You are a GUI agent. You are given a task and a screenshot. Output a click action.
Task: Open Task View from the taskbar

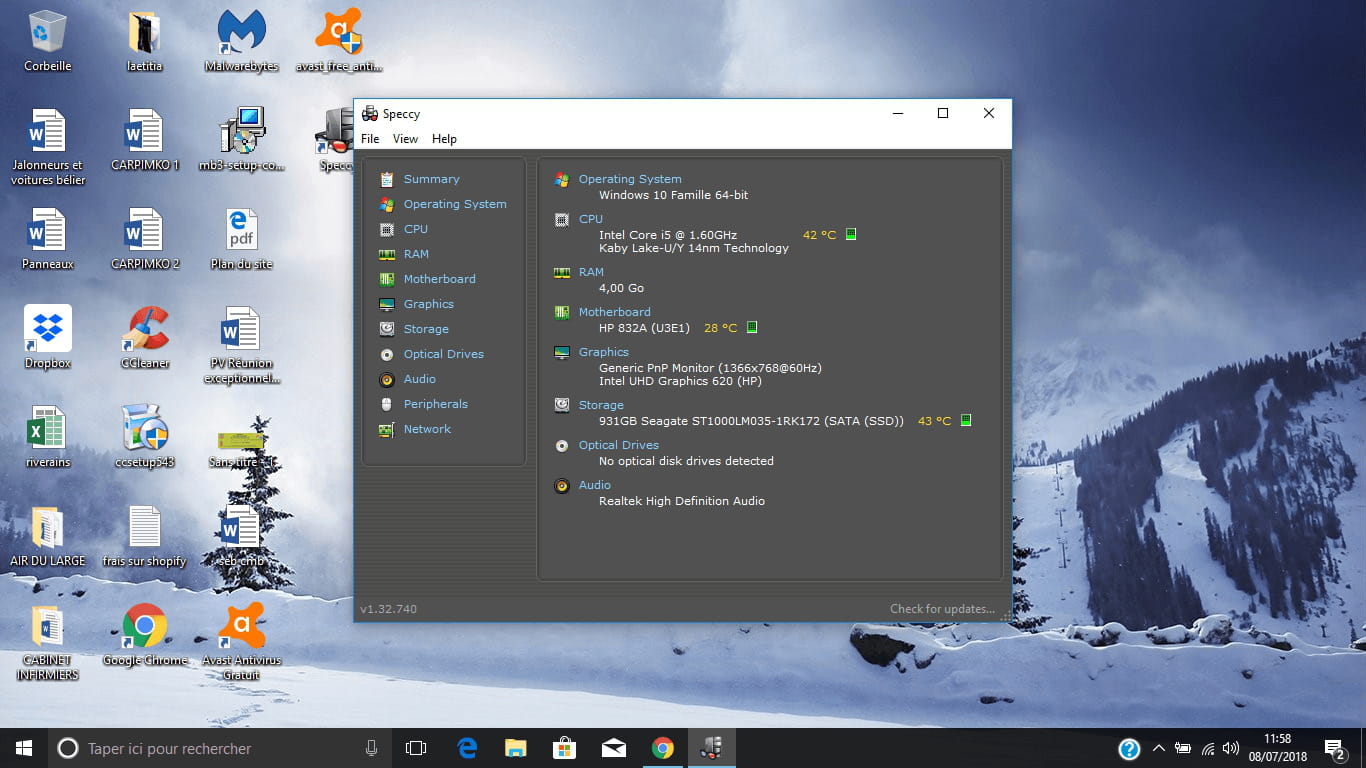(416, 748)
